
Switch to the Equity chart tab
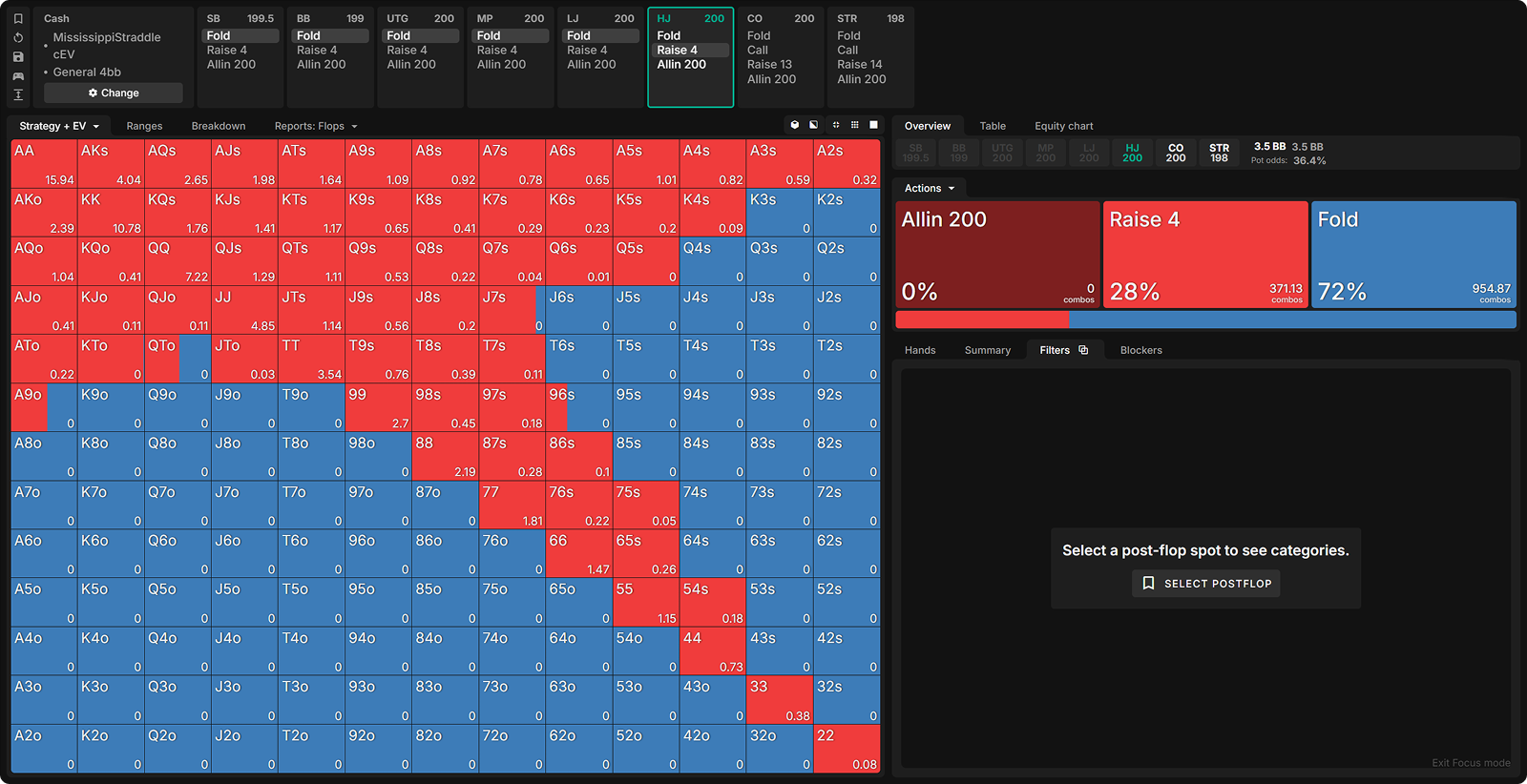tap(1063, 126)
